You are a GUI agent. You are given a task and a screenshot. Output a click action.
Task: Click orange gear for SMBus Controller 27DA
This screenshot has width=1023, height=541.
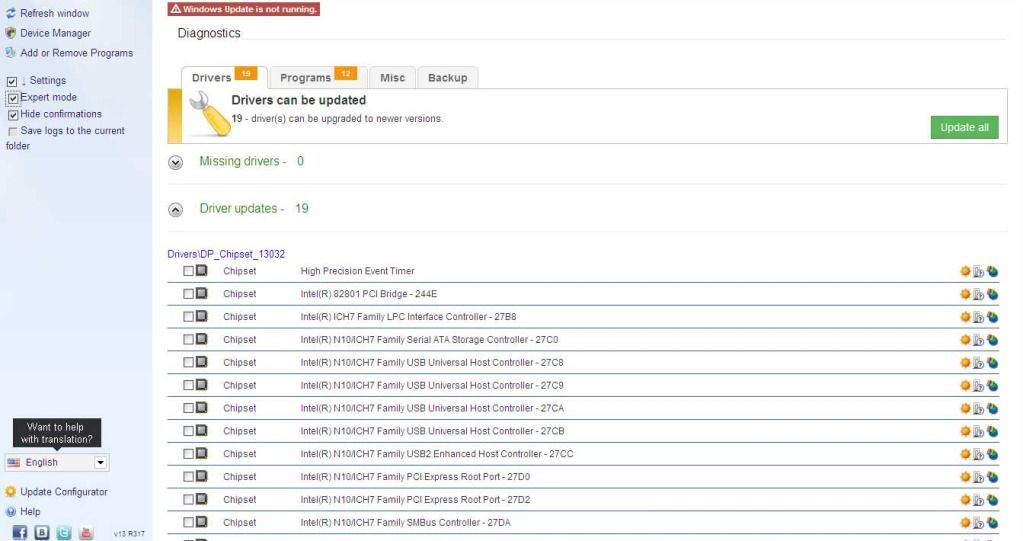click(966, 522)
